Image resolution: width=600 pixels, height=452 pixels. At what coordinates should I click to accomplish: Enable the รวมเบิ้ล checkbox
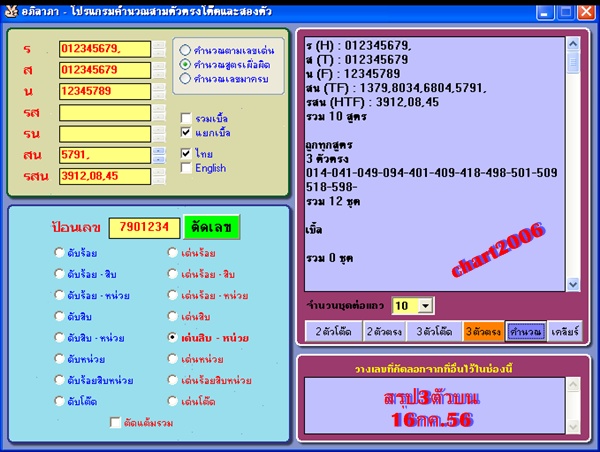point(186,118)
